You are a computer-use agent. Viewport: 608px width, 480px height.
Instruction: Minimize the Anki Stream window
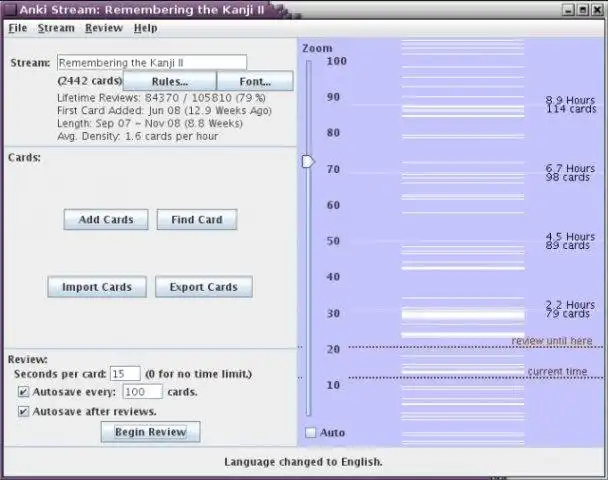point(568,10)
